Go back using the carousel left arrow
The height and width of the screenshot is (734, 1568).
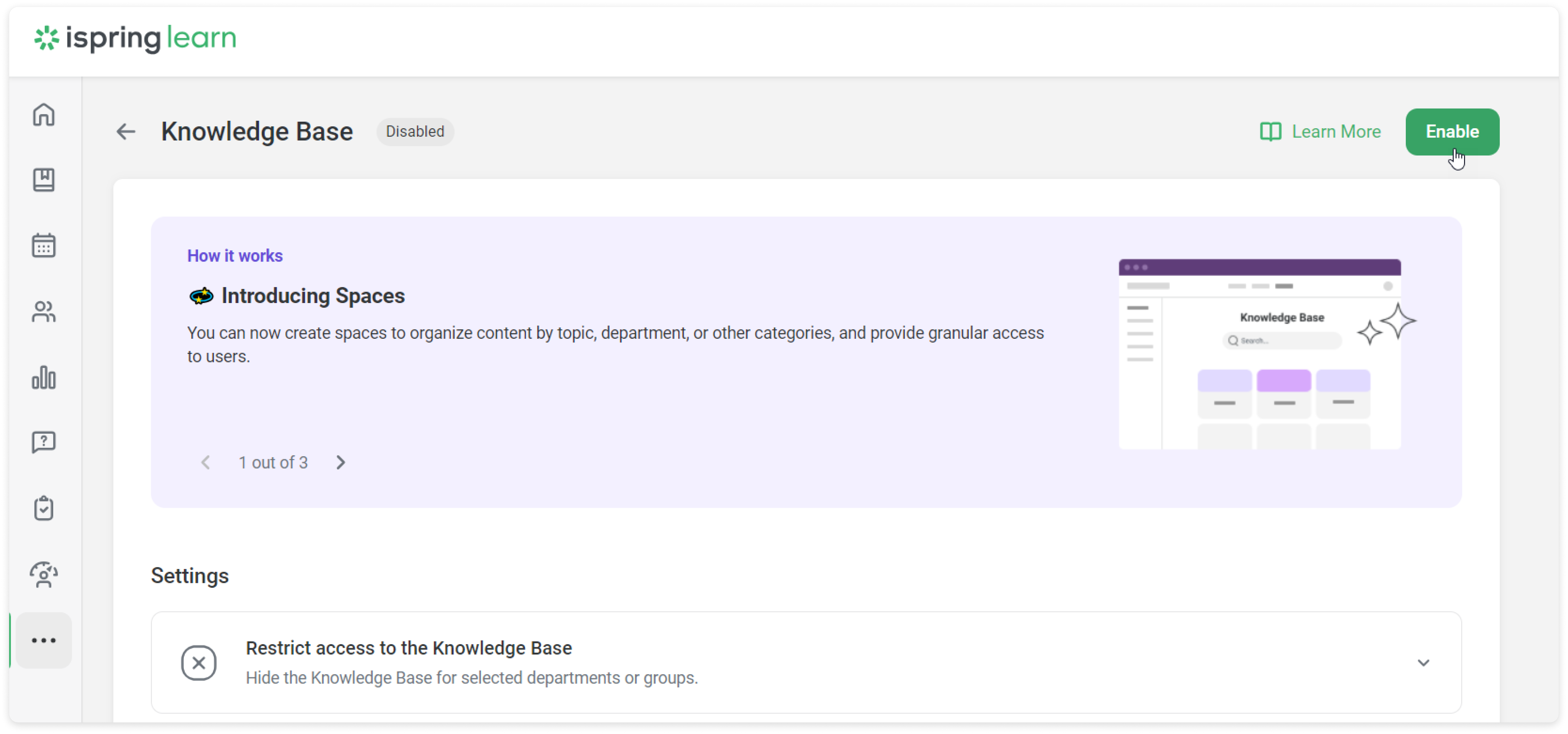206,463
